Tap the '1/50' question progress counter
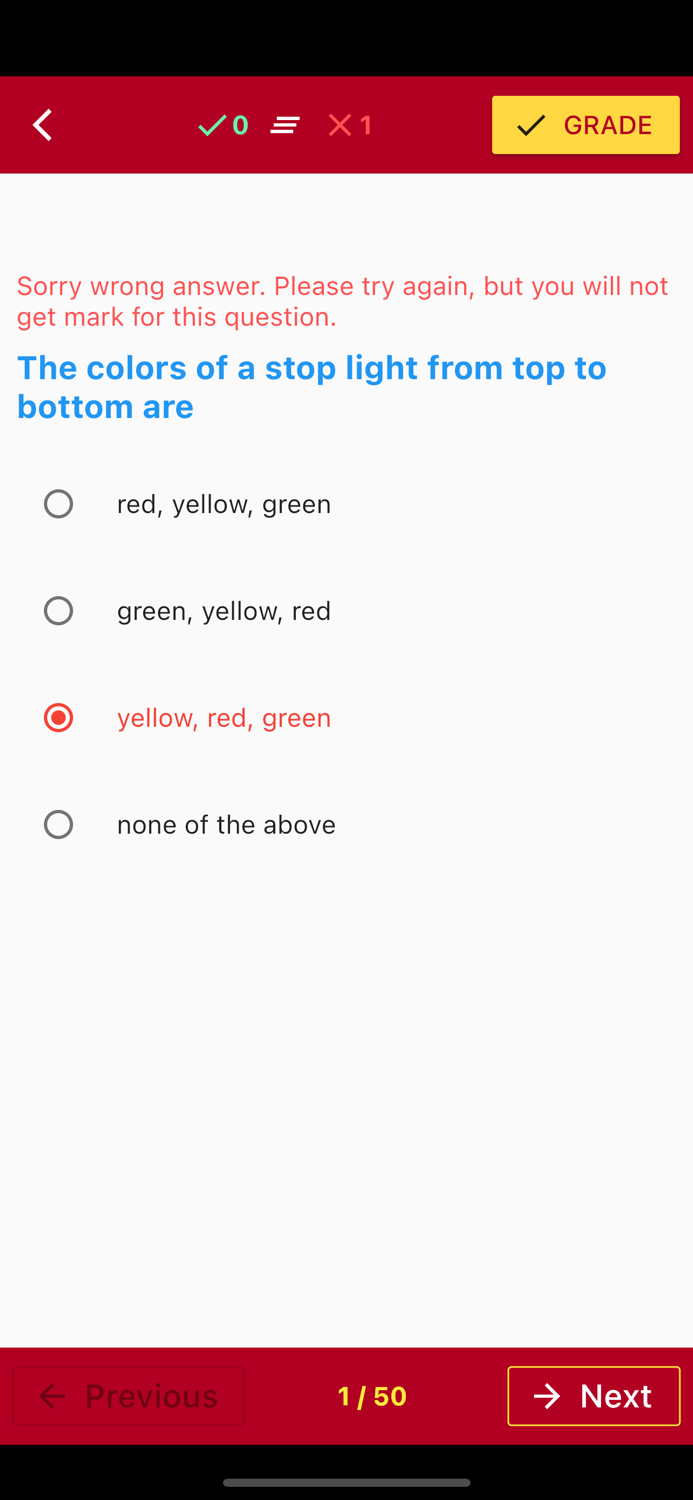This screenshot has width=693, height=1500. (372, 1396)
